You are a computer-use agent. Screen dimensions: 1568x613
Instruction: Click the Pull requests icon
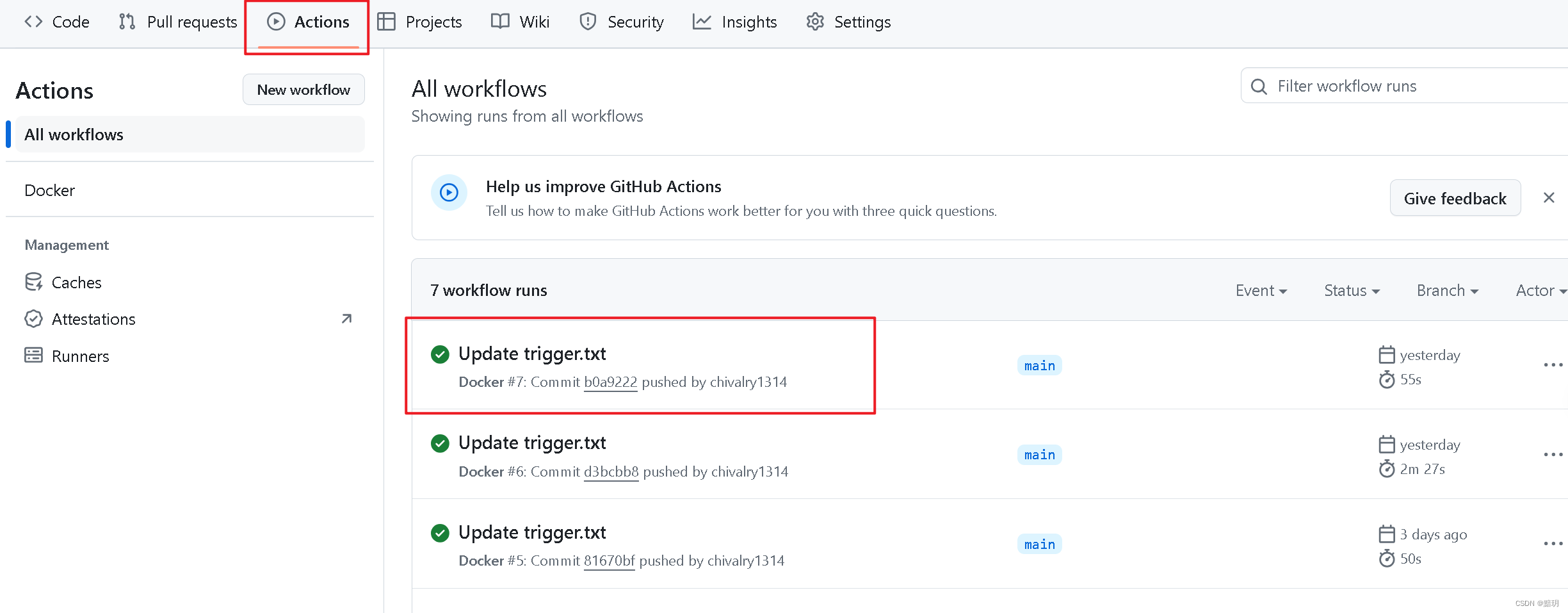(127, 22)
